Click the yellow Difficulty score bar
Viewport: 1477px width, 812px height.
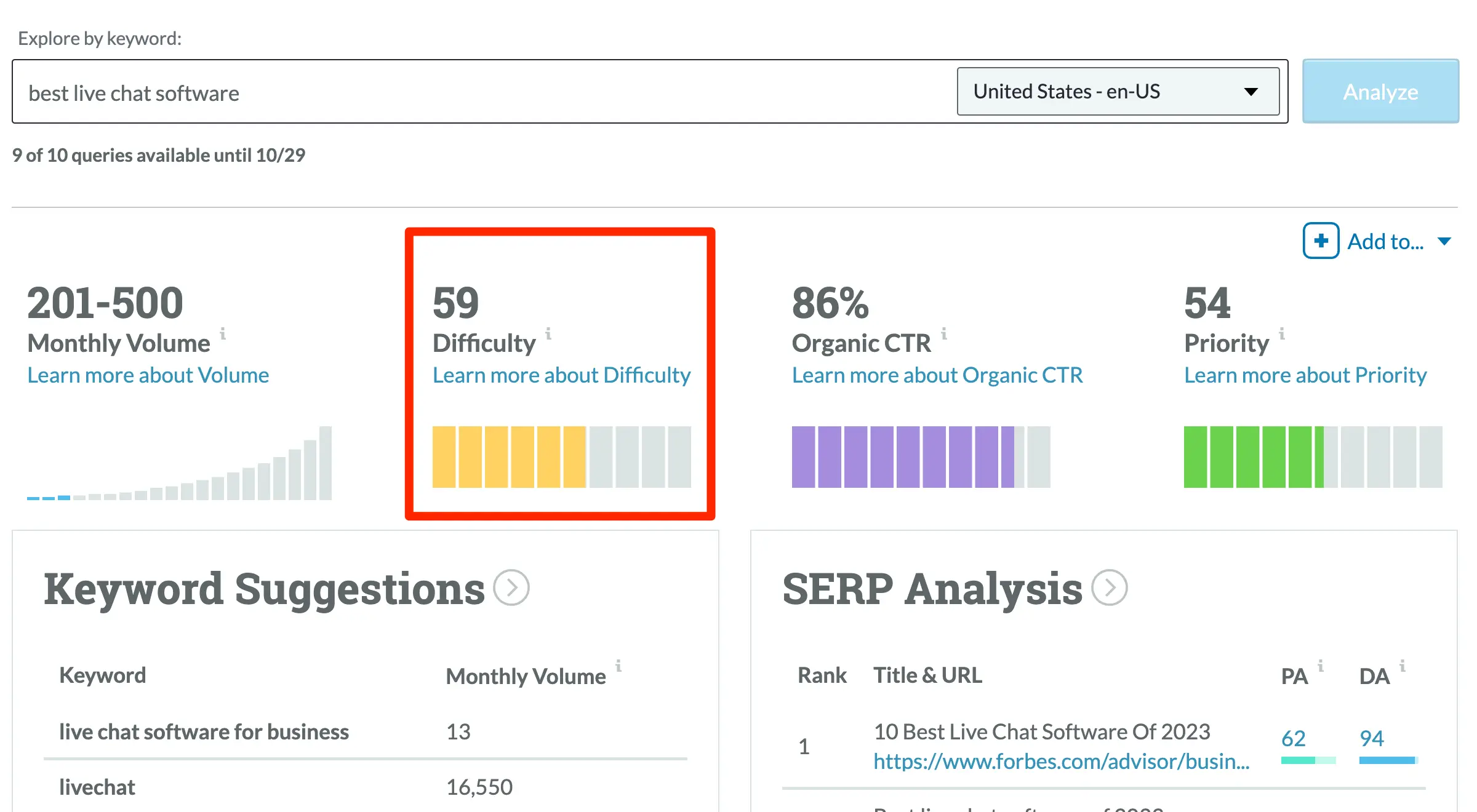[x=508, y=457]
